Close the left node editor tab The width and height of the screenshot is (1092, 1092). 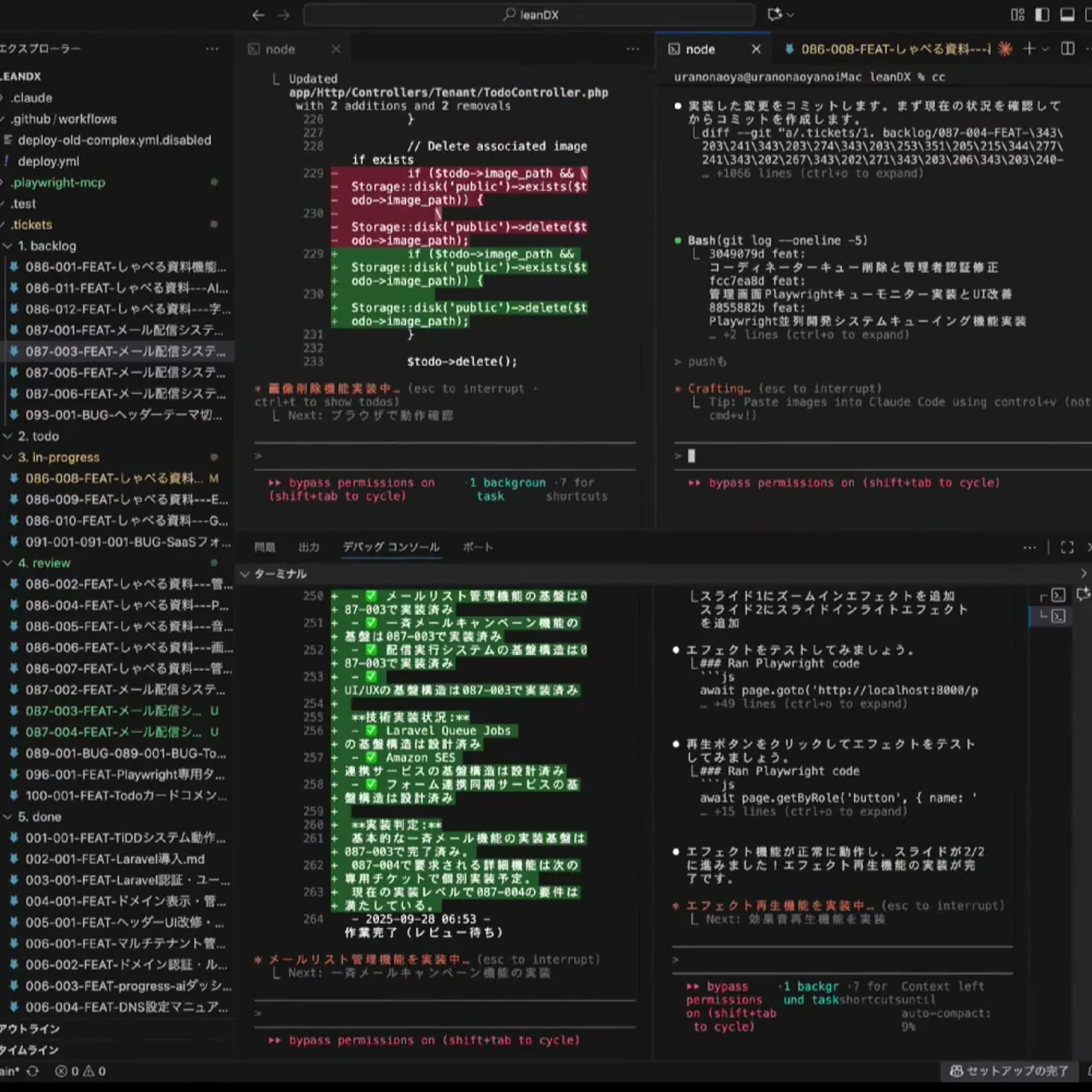(x=336, y=49)
